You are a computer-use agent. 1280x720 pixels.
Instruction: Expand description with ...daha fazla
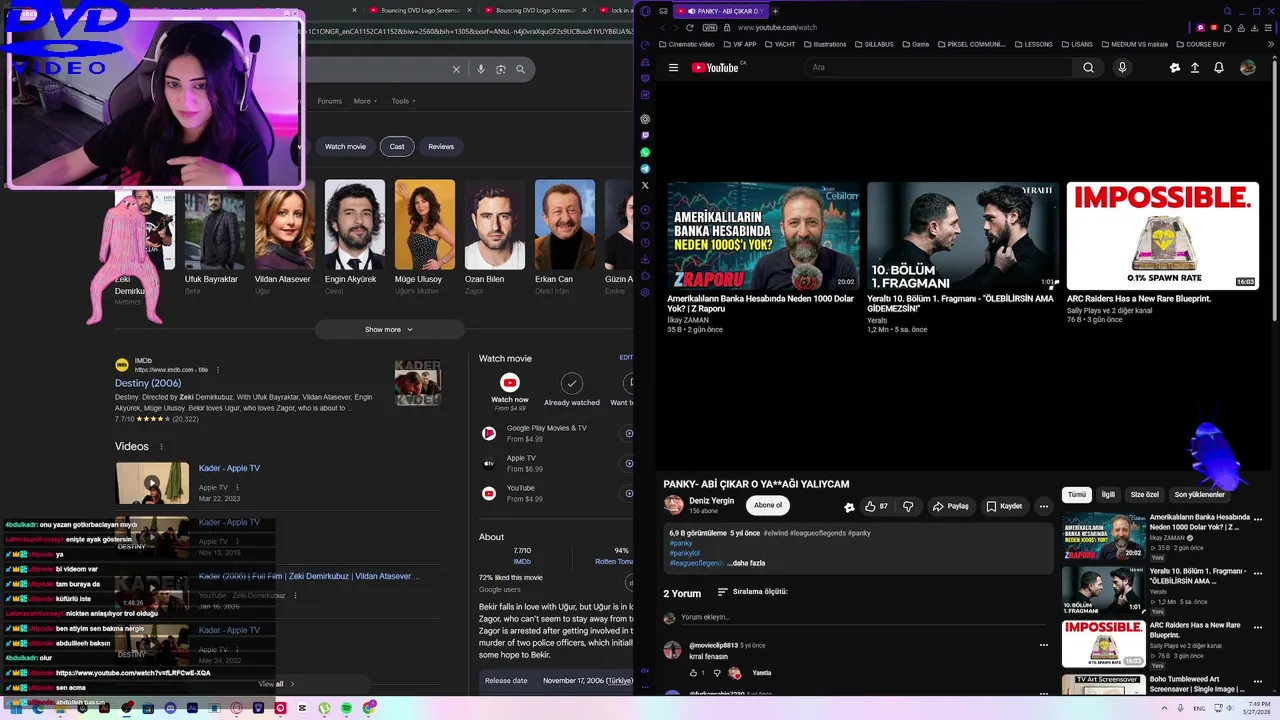(x=748, y=563)
